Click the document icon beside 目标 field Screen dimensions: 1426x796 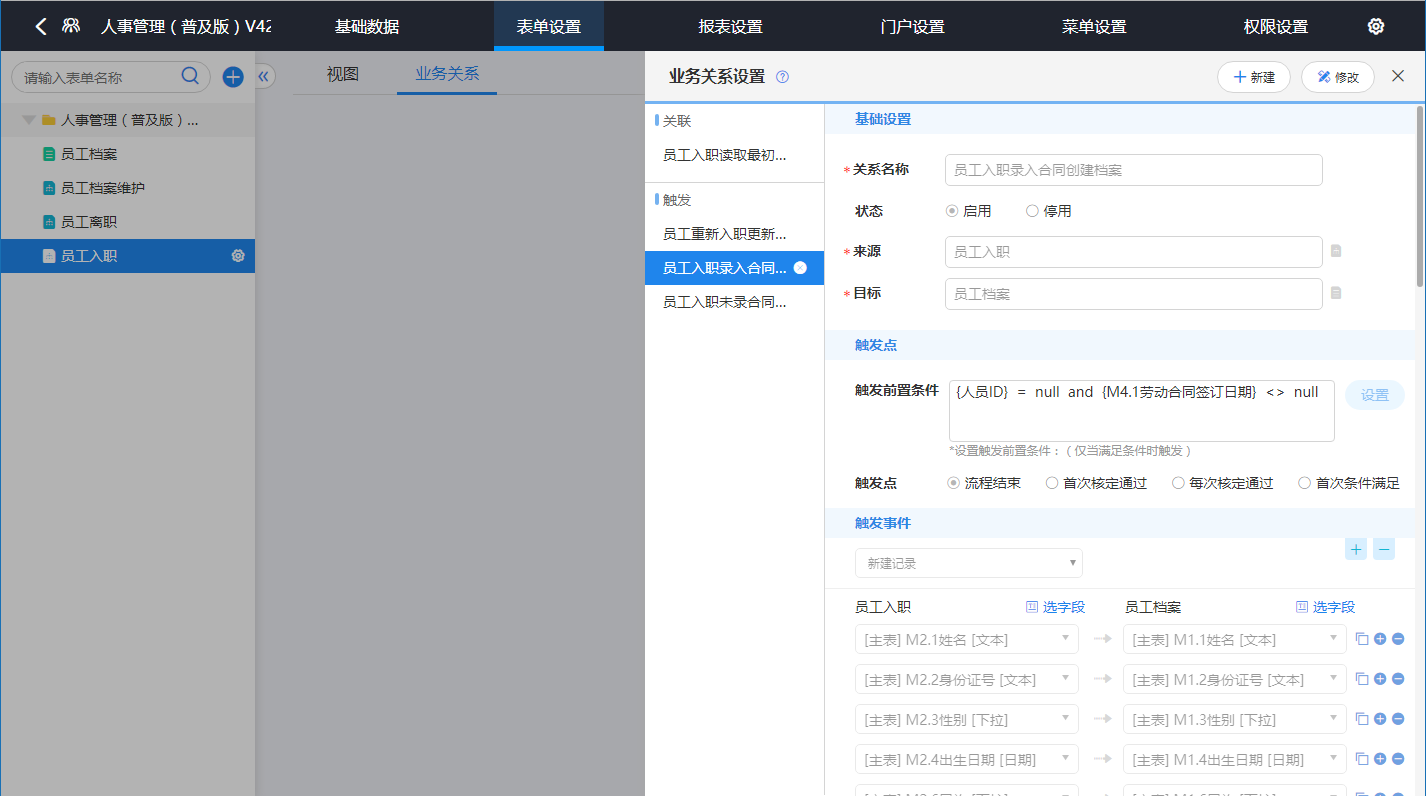pyautogui.click(x=1336, y=293)
